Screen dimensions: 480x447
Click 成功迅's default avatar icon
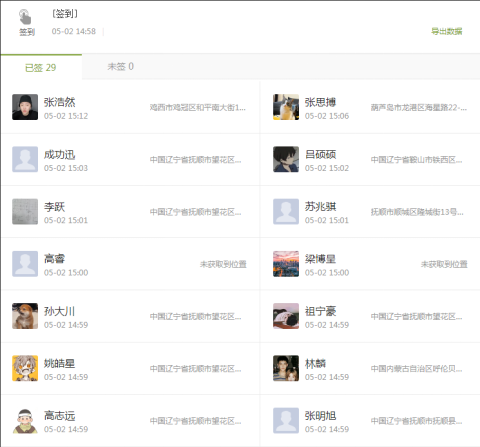[x=25, y=159]
